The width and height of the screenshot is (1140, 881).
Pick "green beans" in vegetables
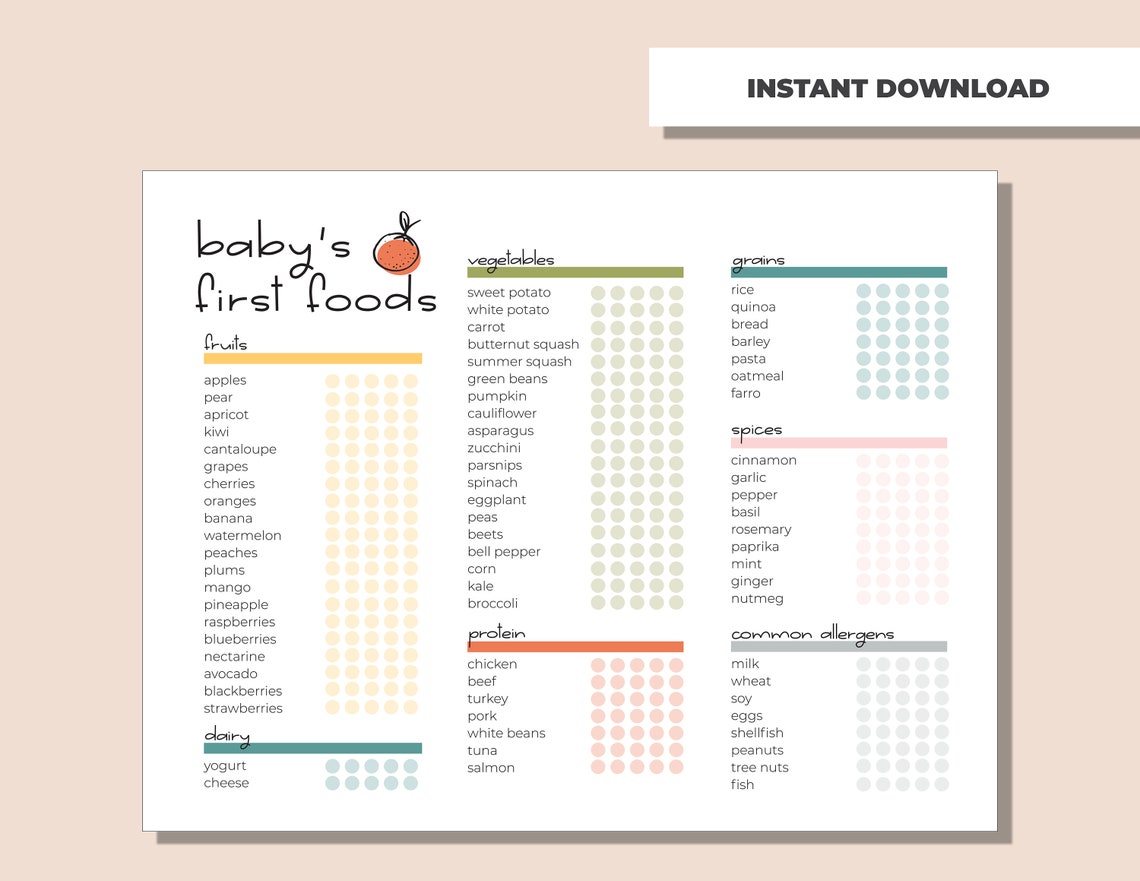pyautogui.click(x=507, y=379)
